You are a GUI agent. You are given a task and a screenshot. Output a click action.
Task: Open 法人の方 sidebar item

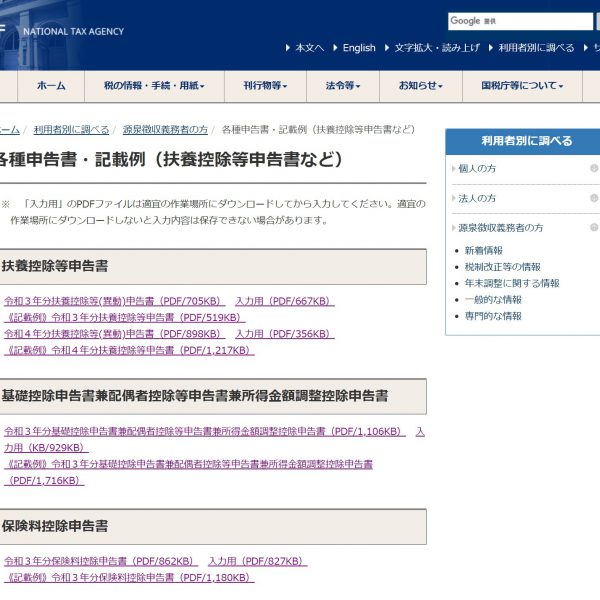pos(477,198)
